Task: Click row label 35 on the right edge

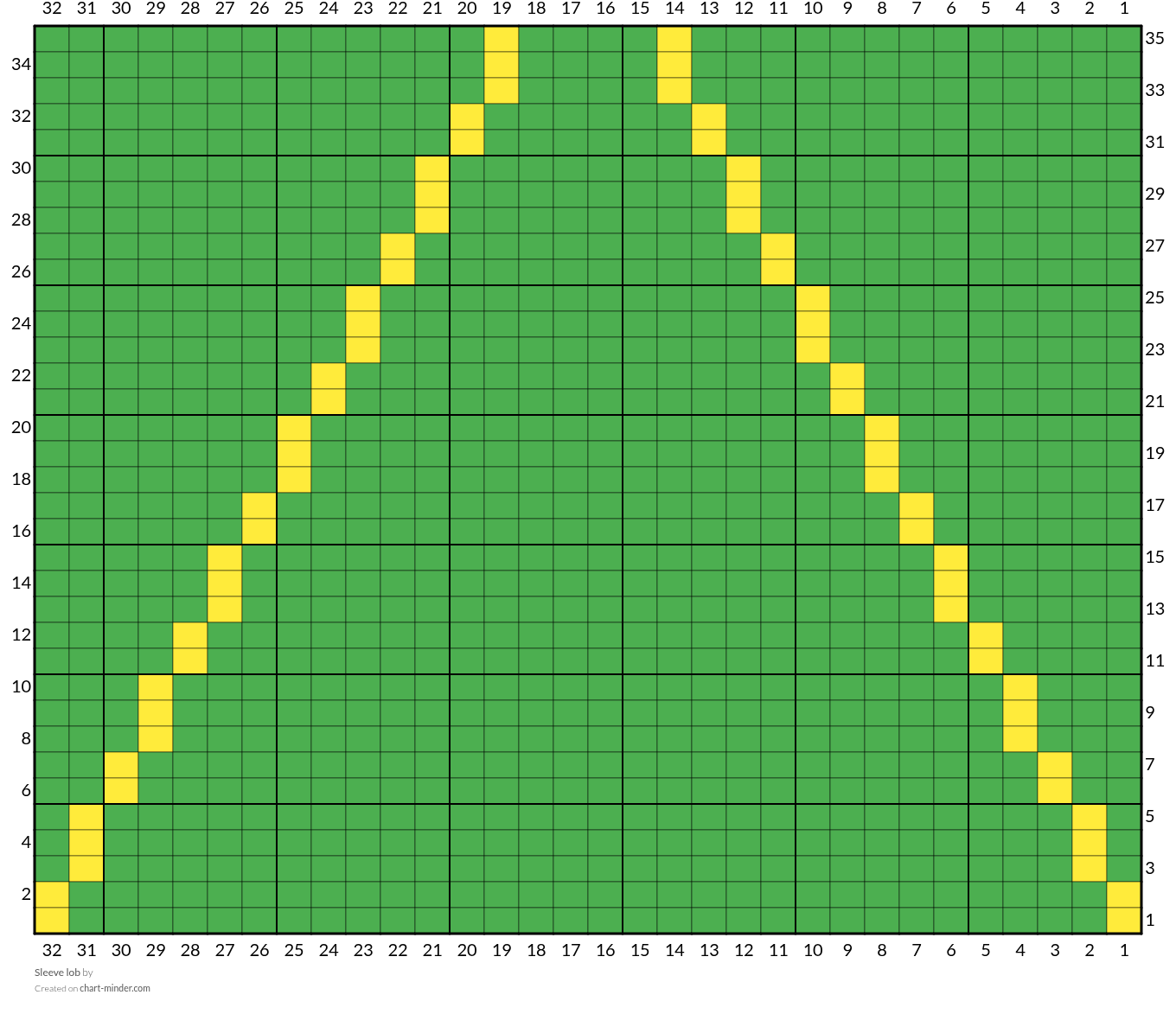Action: click(1154, 38)
